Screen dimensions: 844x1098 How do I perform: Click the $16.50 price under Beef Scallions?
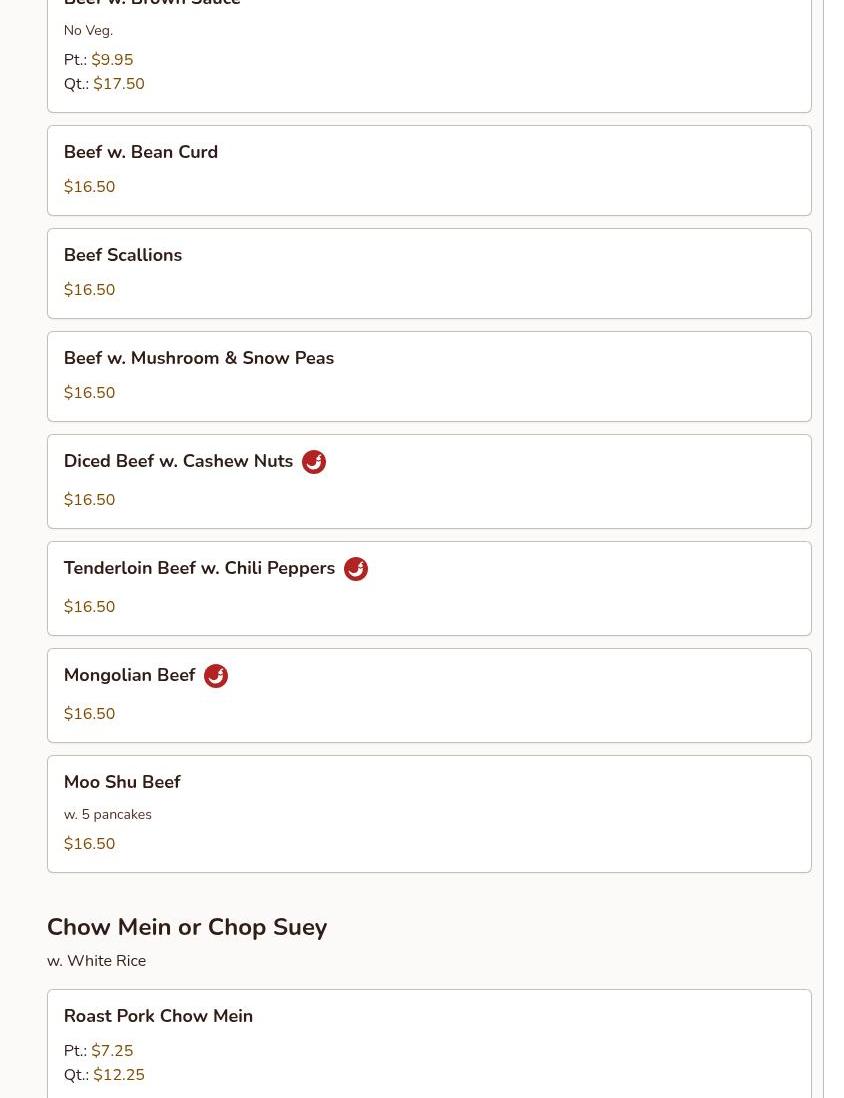(x=89, y=290)
